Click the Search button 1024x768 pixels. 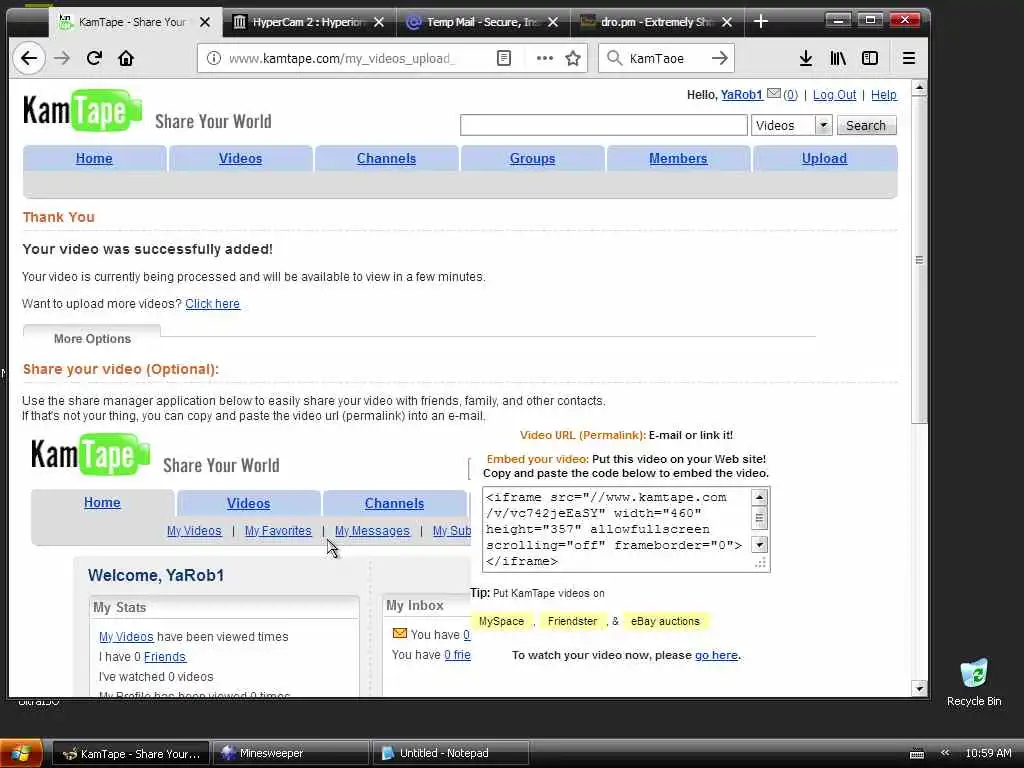point(866,125)
